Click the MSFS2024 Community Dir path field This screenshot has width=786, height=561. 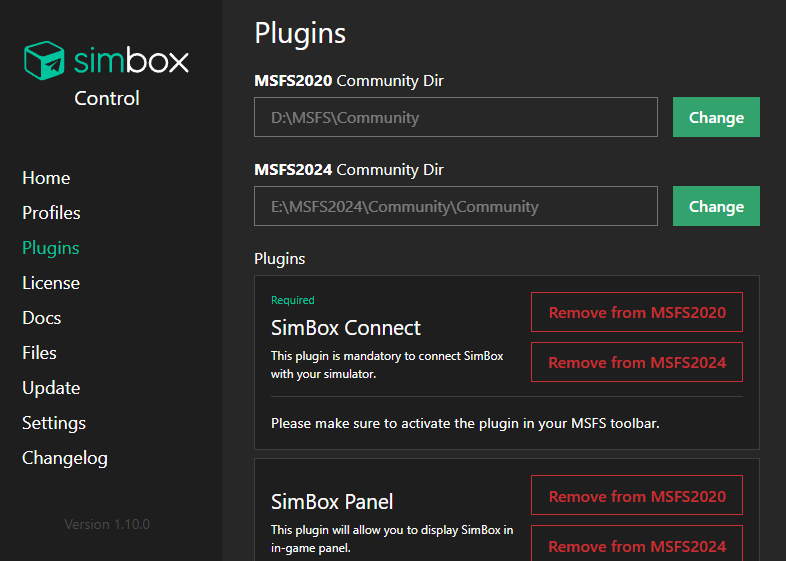456,206
